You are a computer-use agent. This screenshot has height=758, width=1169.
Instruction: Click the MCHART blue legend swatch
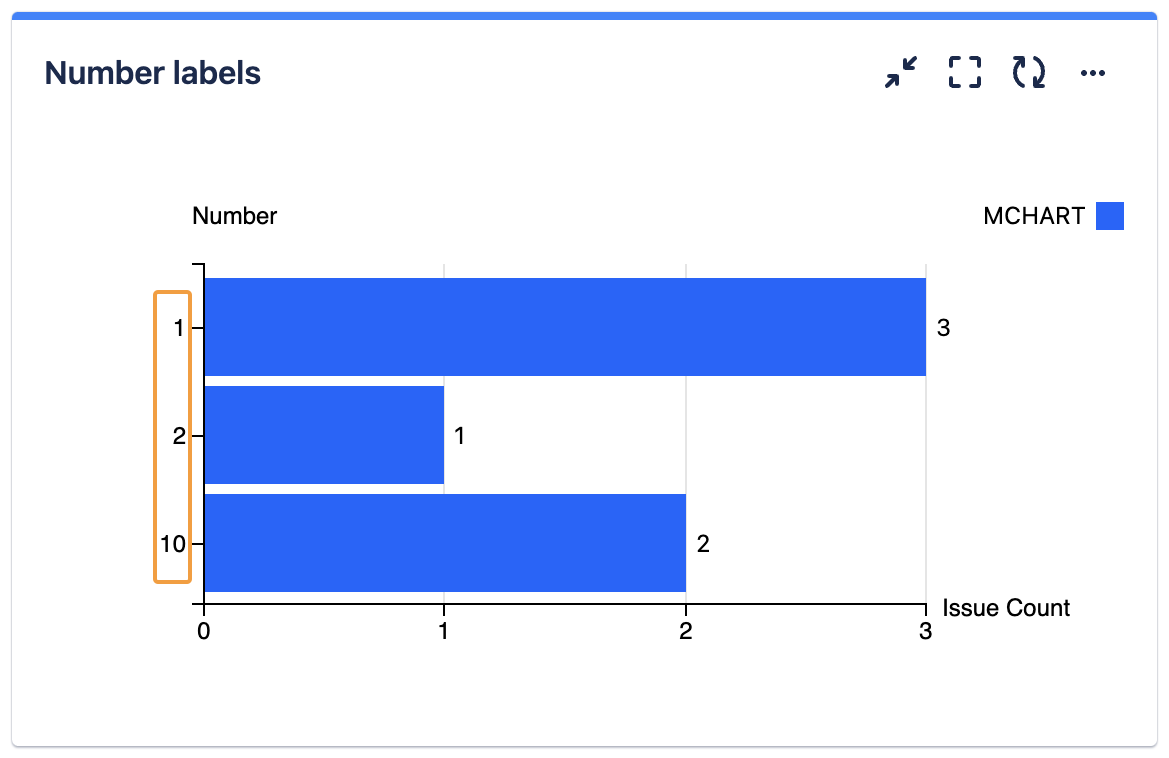[1110, 216]
